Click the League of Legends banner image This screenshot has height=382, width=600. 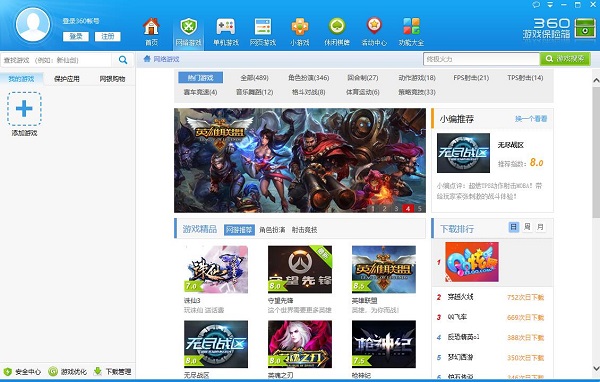click(x=300, y=160)
